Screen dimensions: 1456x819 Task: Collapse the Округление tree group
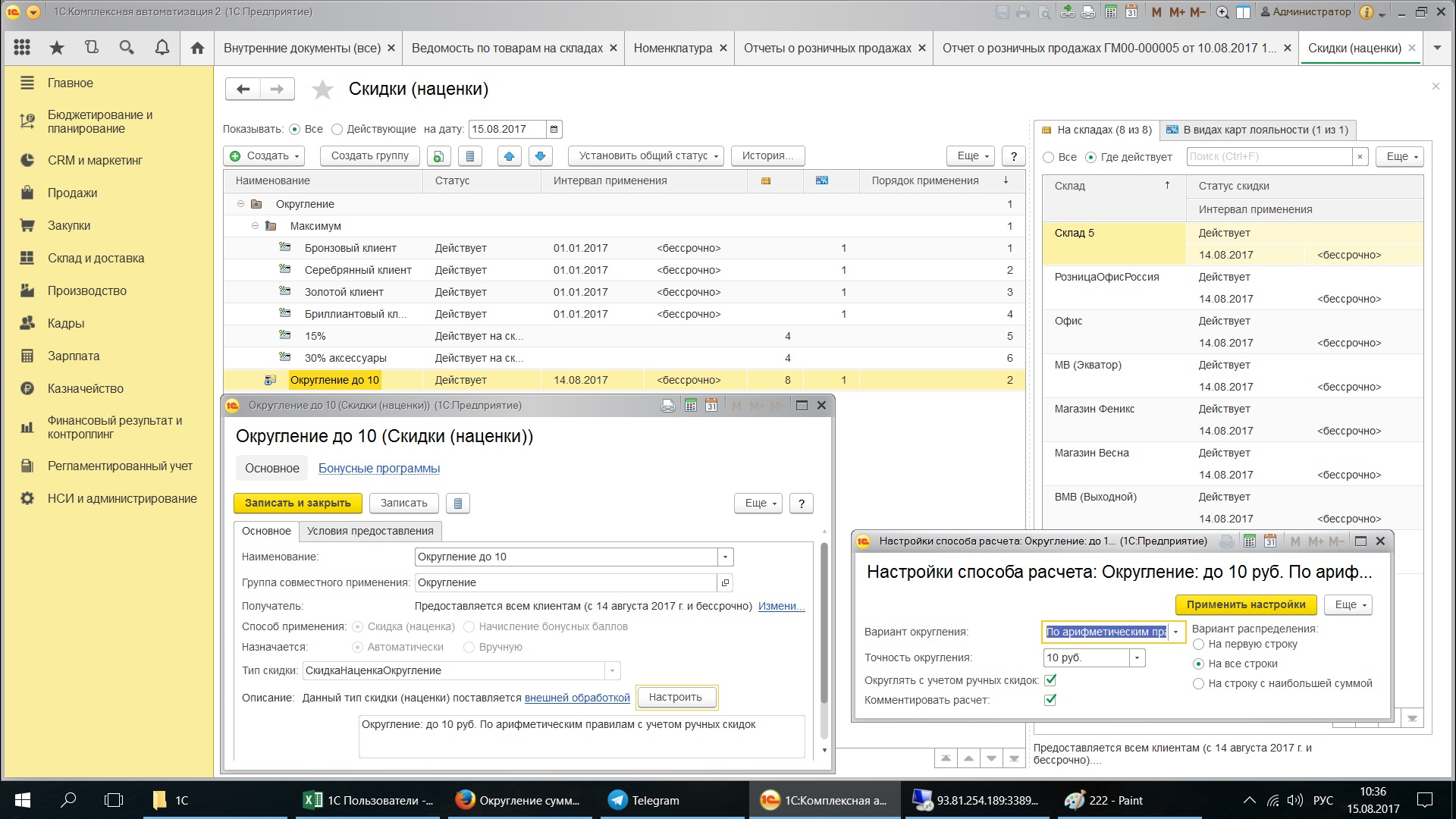coord(240,204)
